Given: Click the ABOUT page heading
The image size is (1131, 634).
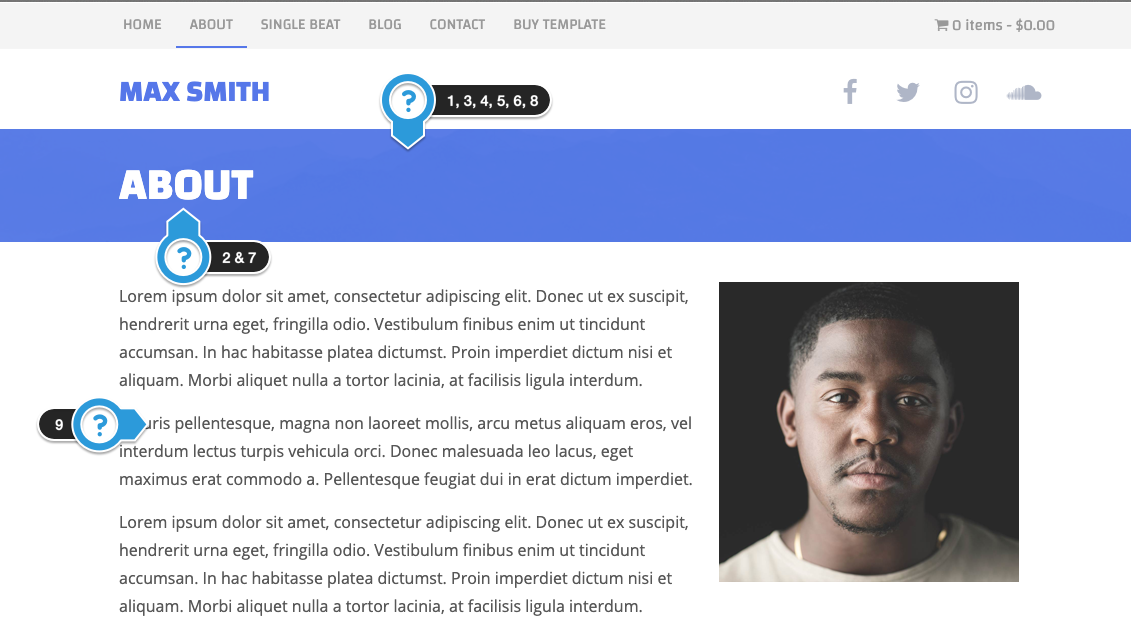Looking at the screenshot, I should click(x=186, y=185).
